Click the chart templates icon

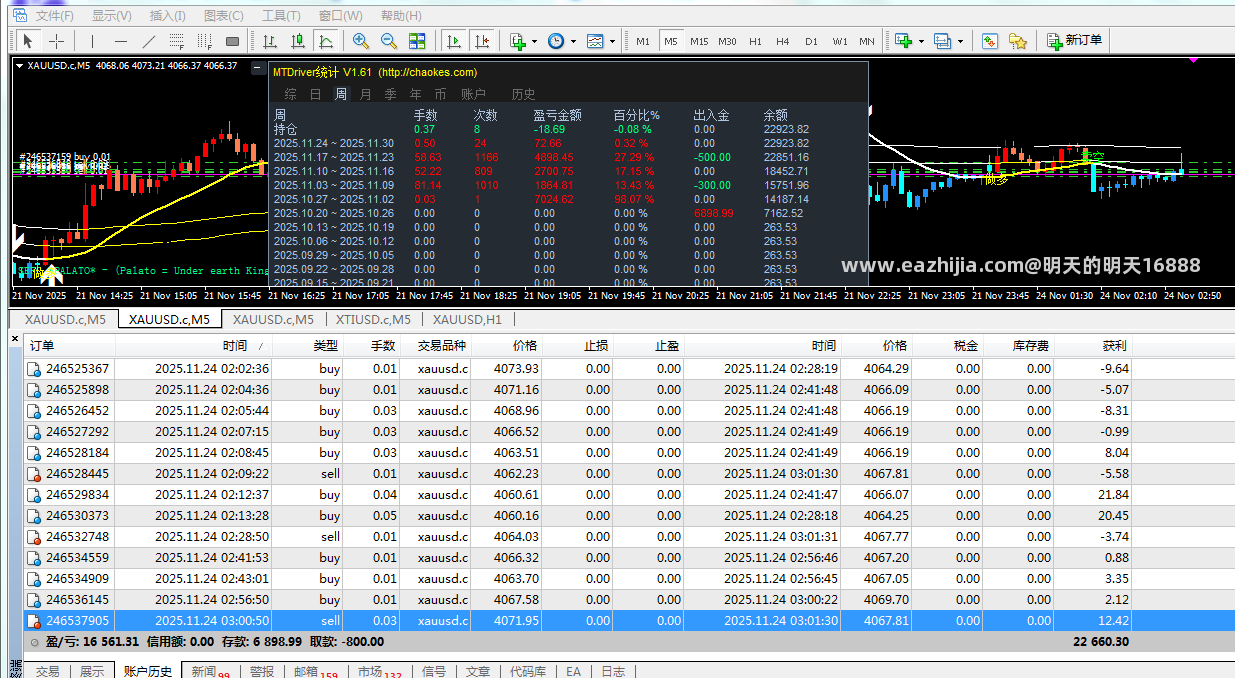595,41
